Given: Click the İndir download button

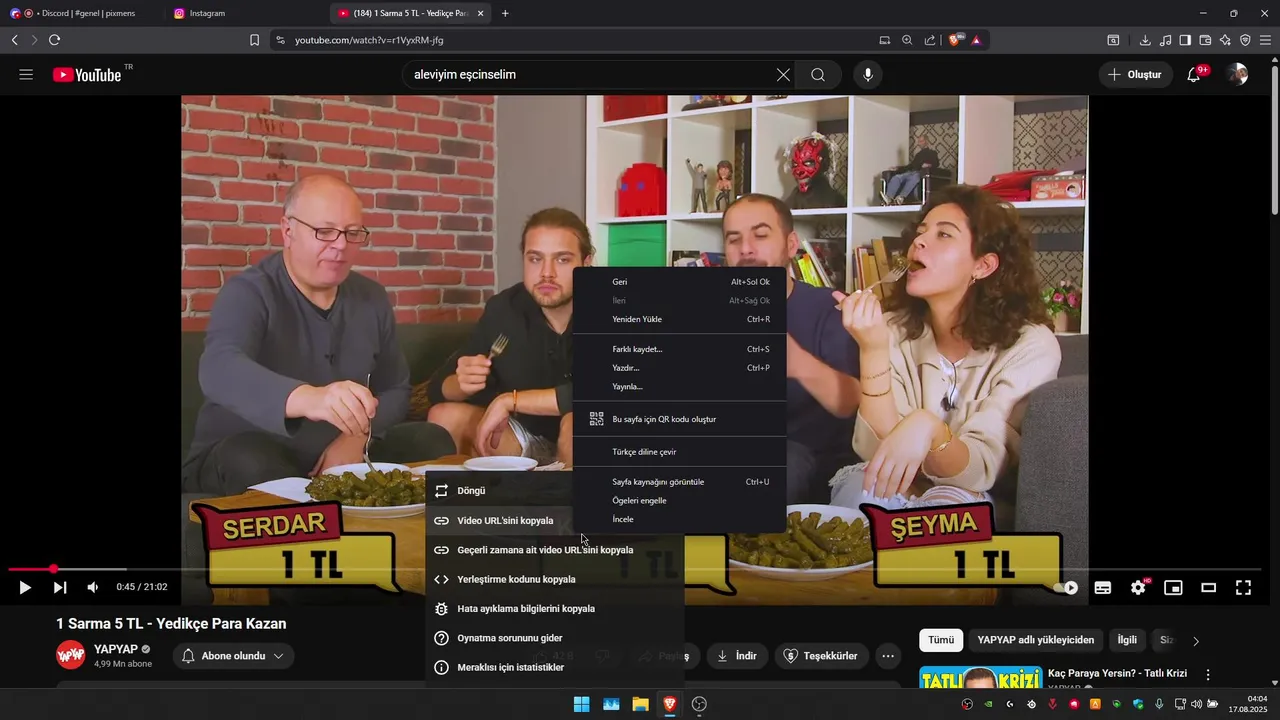Looking at the screenshot, I should pos(737,656).
